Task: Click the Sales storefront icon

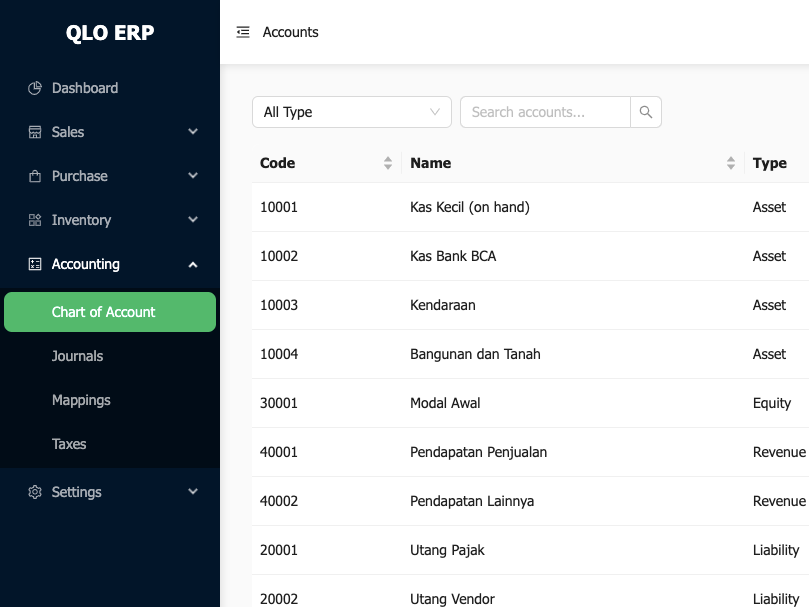Action: tap(35, 132)
